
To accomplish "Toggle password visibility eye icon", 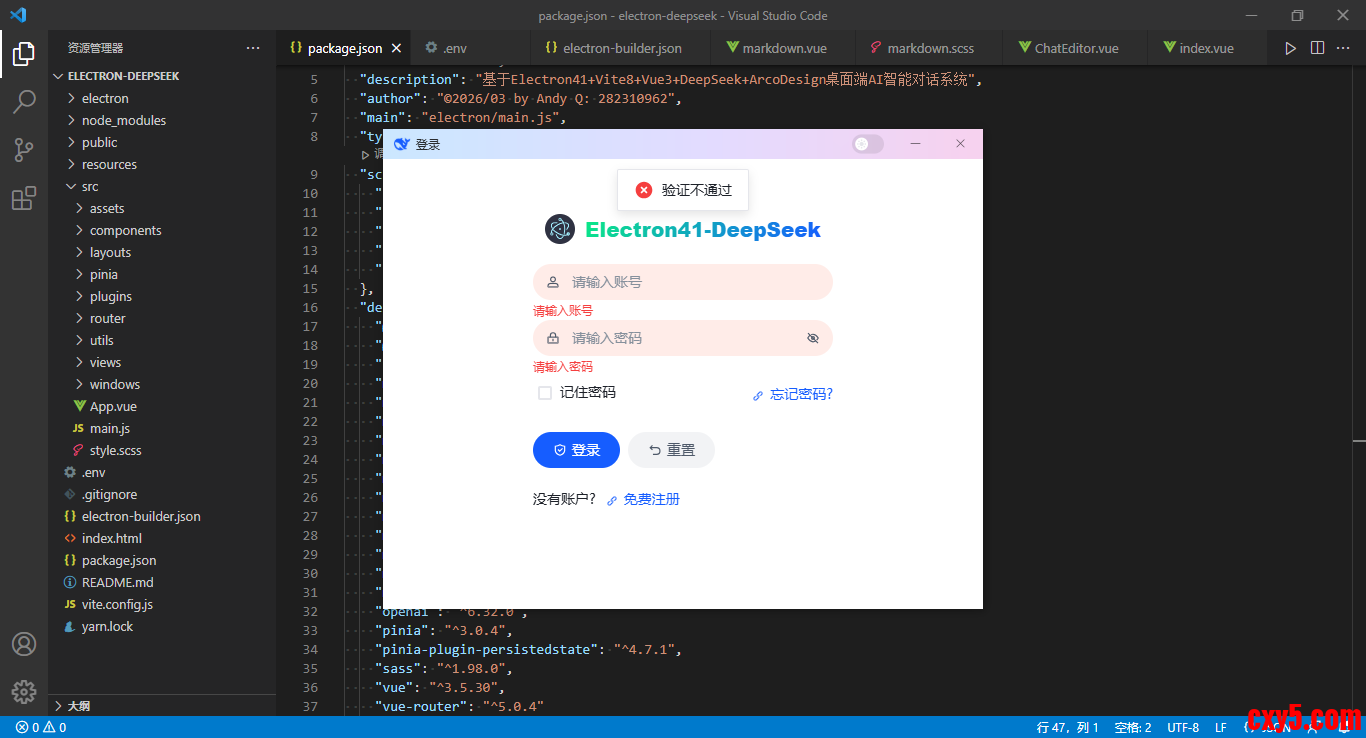I will (812, 338).
